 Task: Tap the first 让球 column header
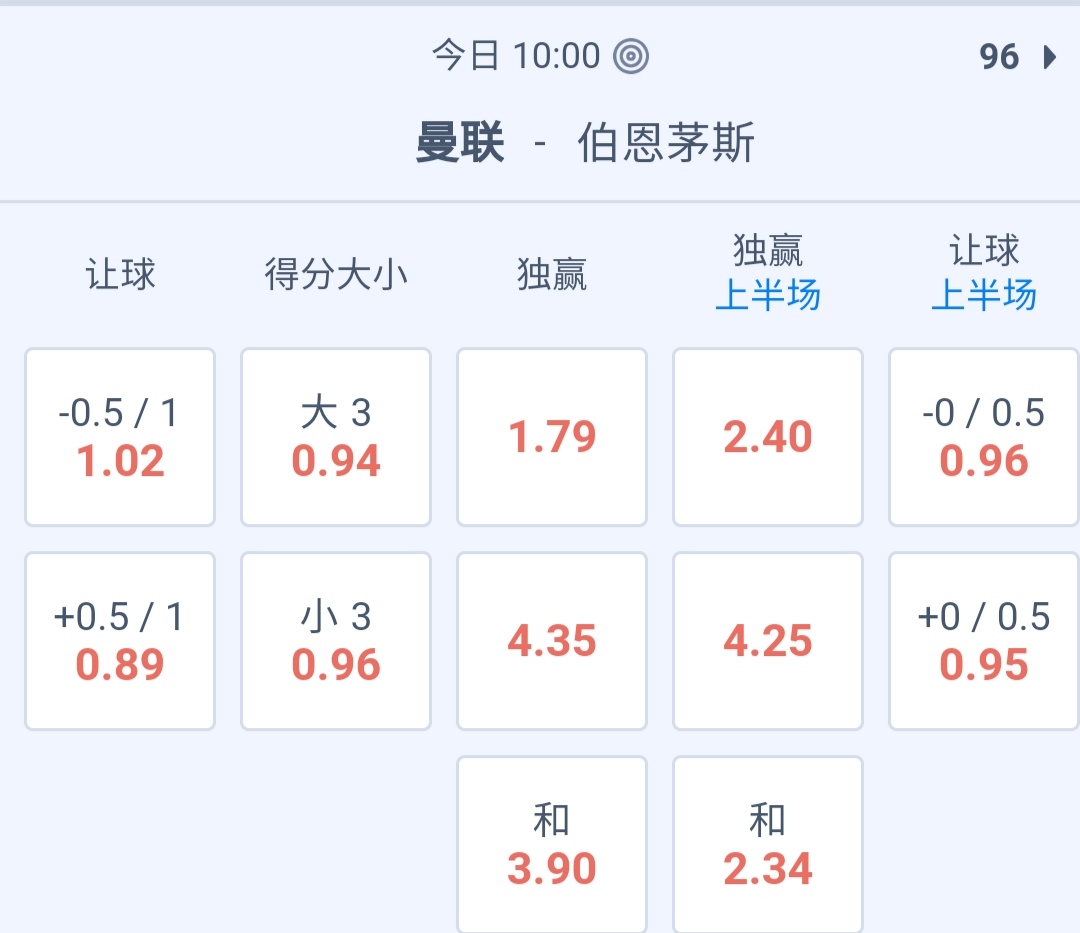120,274
